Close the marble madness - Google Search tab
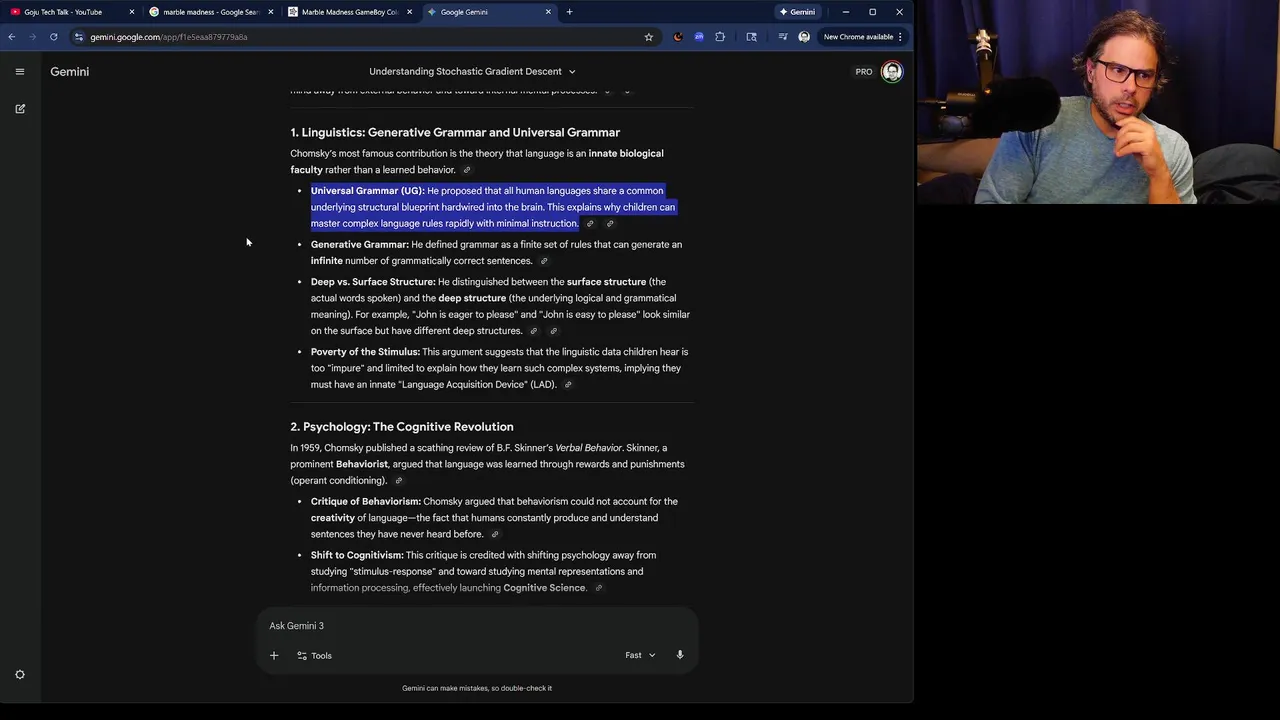 coord(271,12)
